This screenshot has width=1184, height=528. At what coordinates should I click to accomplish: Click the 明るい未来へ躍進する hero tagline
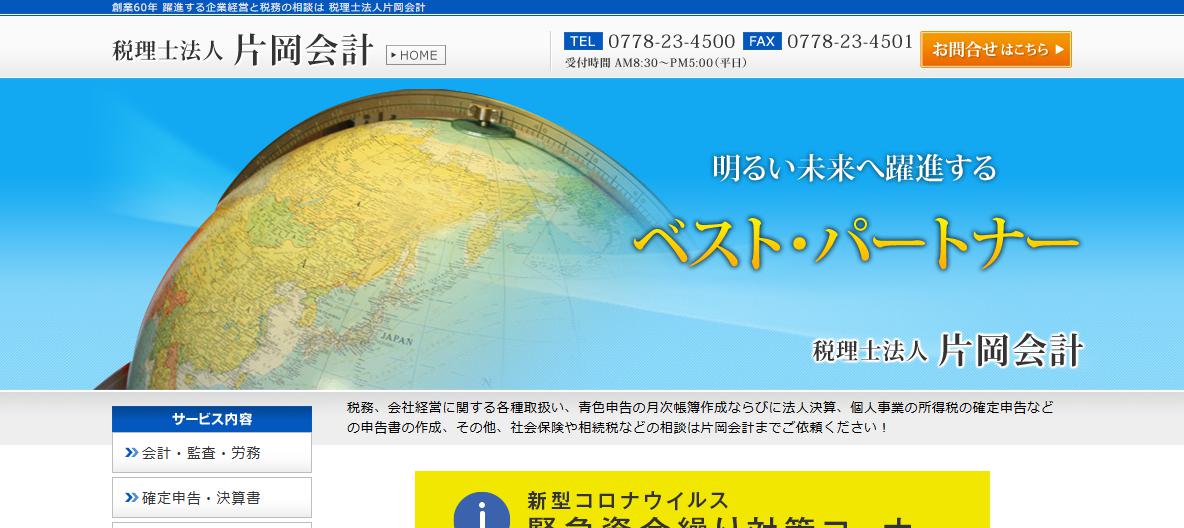[854, 168]
